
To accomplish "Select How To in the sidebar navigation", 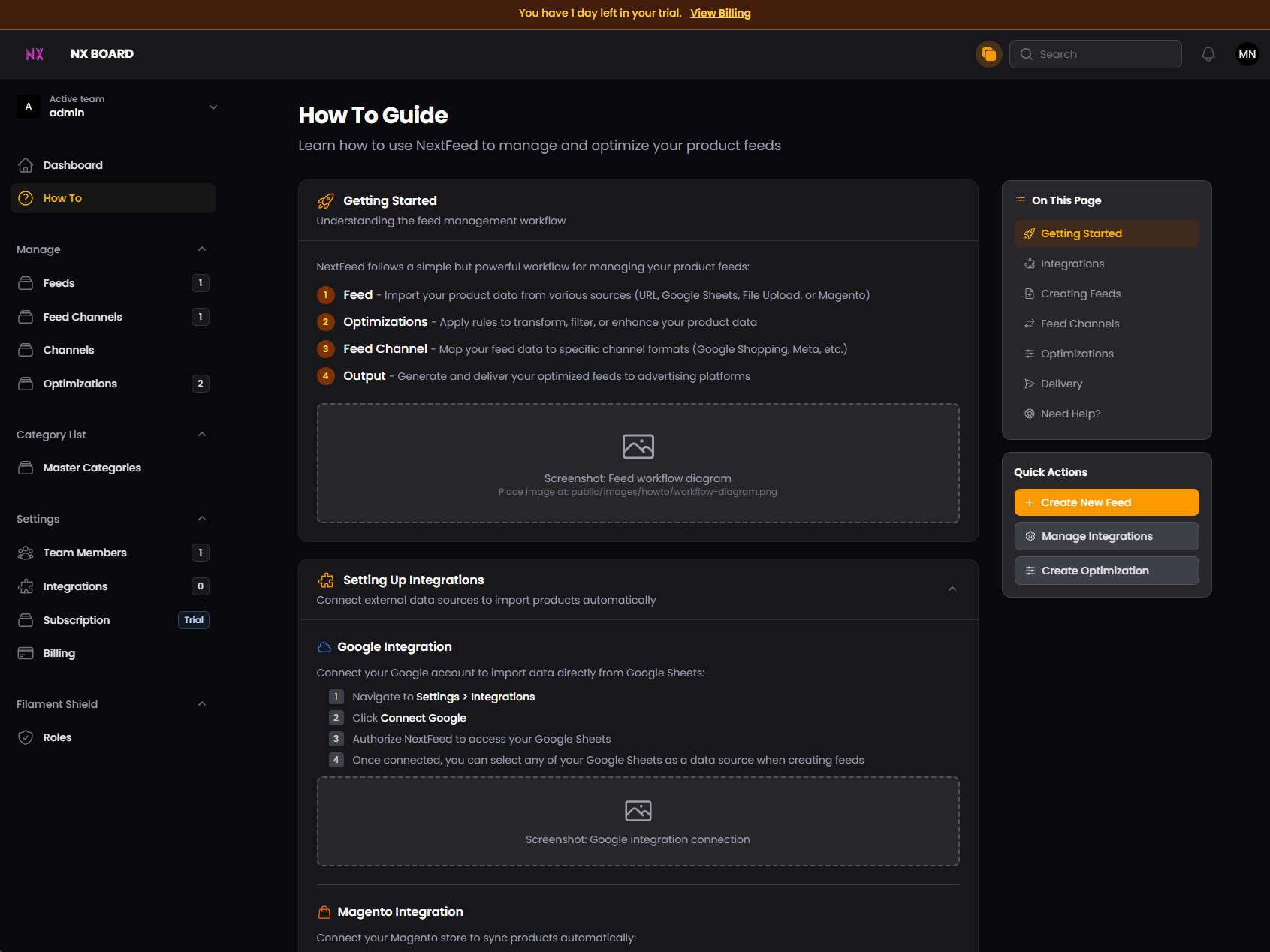I will [62, 197].
